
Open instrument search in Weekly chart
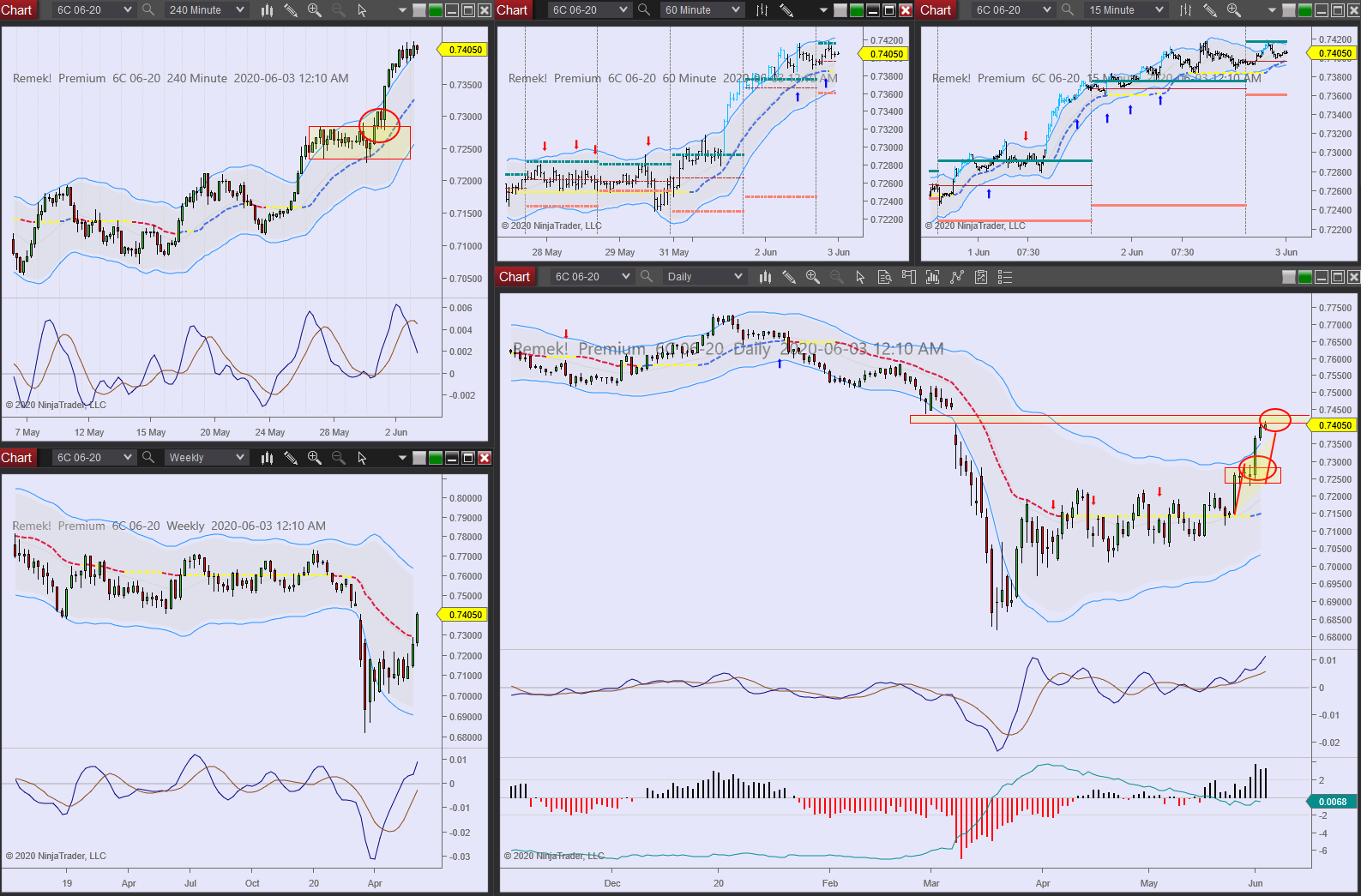(148, 458)
